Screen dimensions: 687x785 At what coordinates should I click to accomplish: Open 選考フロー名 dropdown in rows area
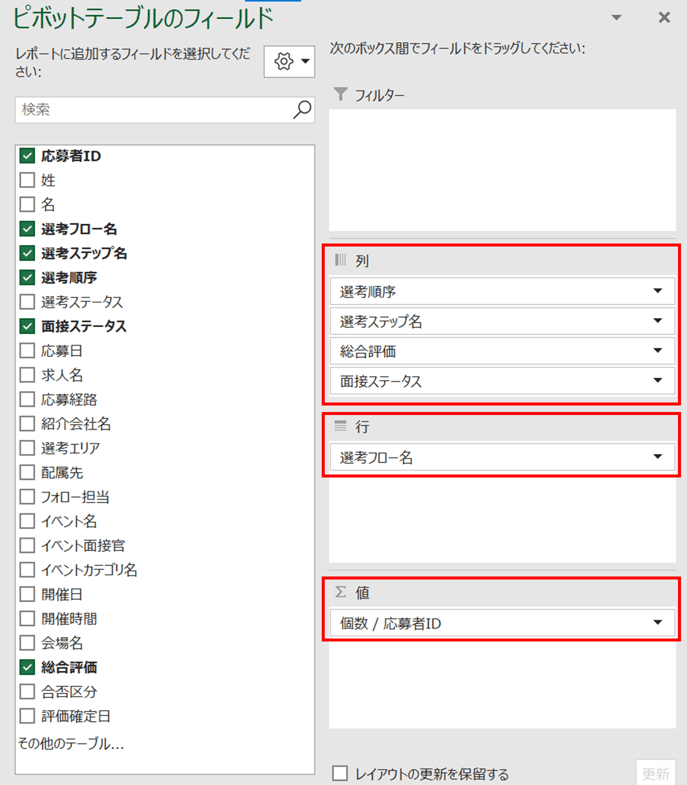[x=658, y=457]
